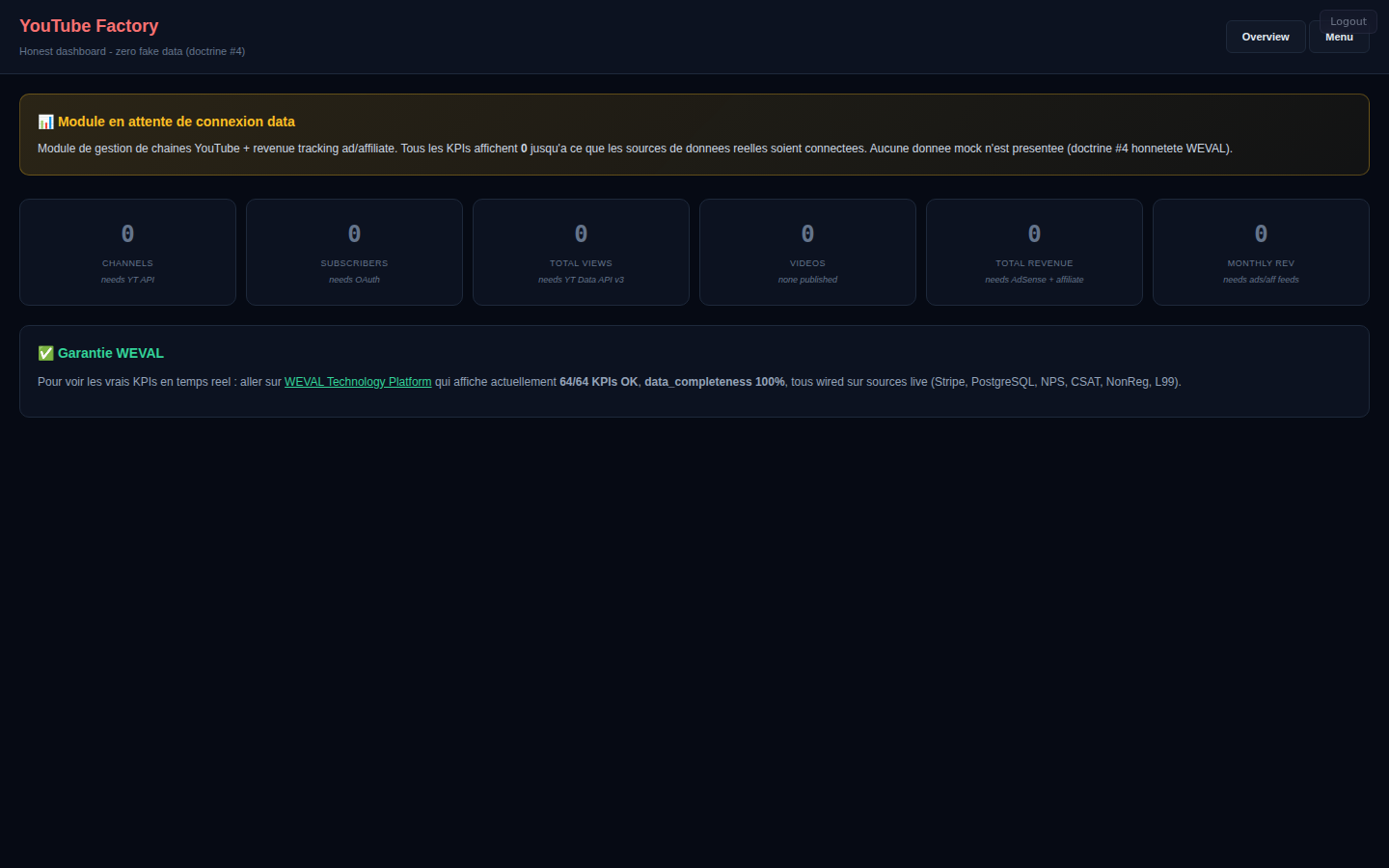Viewport: 1389px width, 868px height.
Task: Click the 'Module de gestion de chaines YouTube' text
Action: point(138,149)
